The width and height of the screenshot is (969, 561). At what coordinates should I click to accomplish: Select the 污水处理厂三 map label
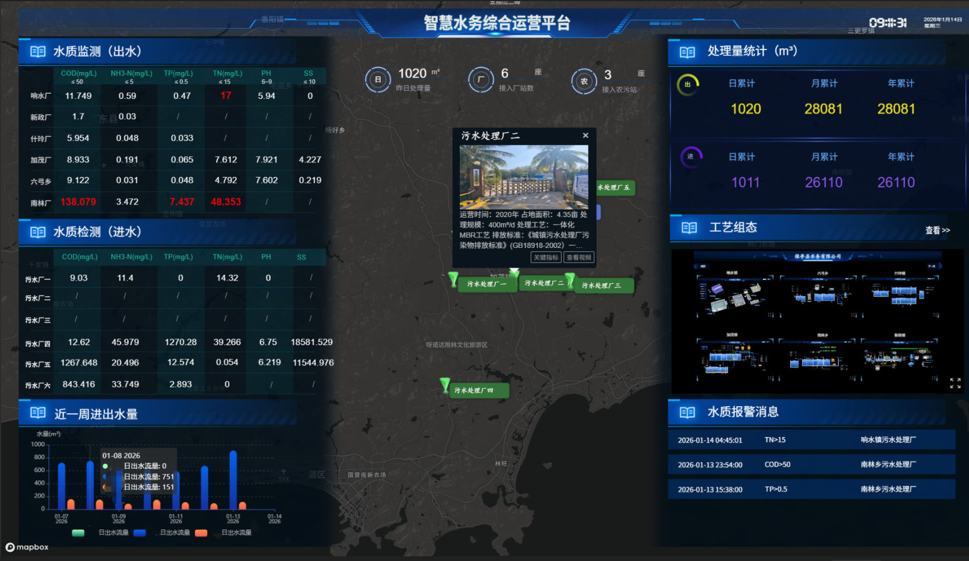(603, 285)
